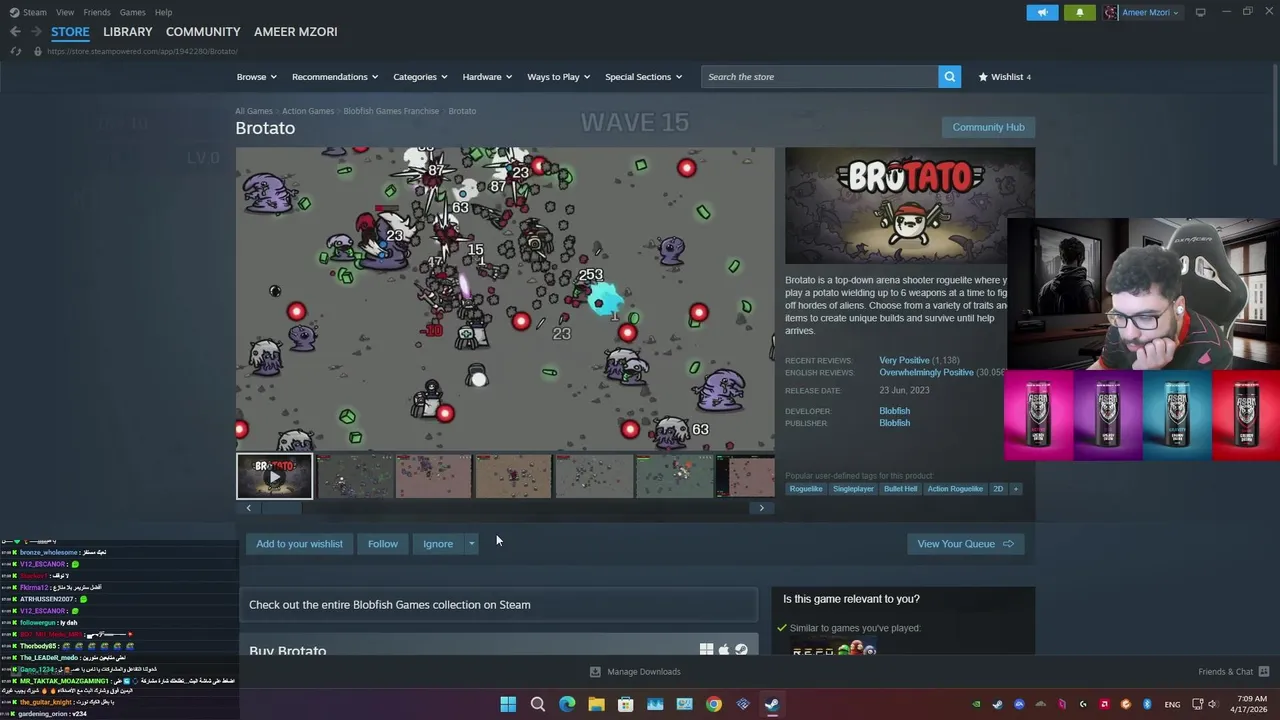This screenshot has height=720, width=1280.
Task: Click the Blobfish publisher link
Action: tap(894, 423)
